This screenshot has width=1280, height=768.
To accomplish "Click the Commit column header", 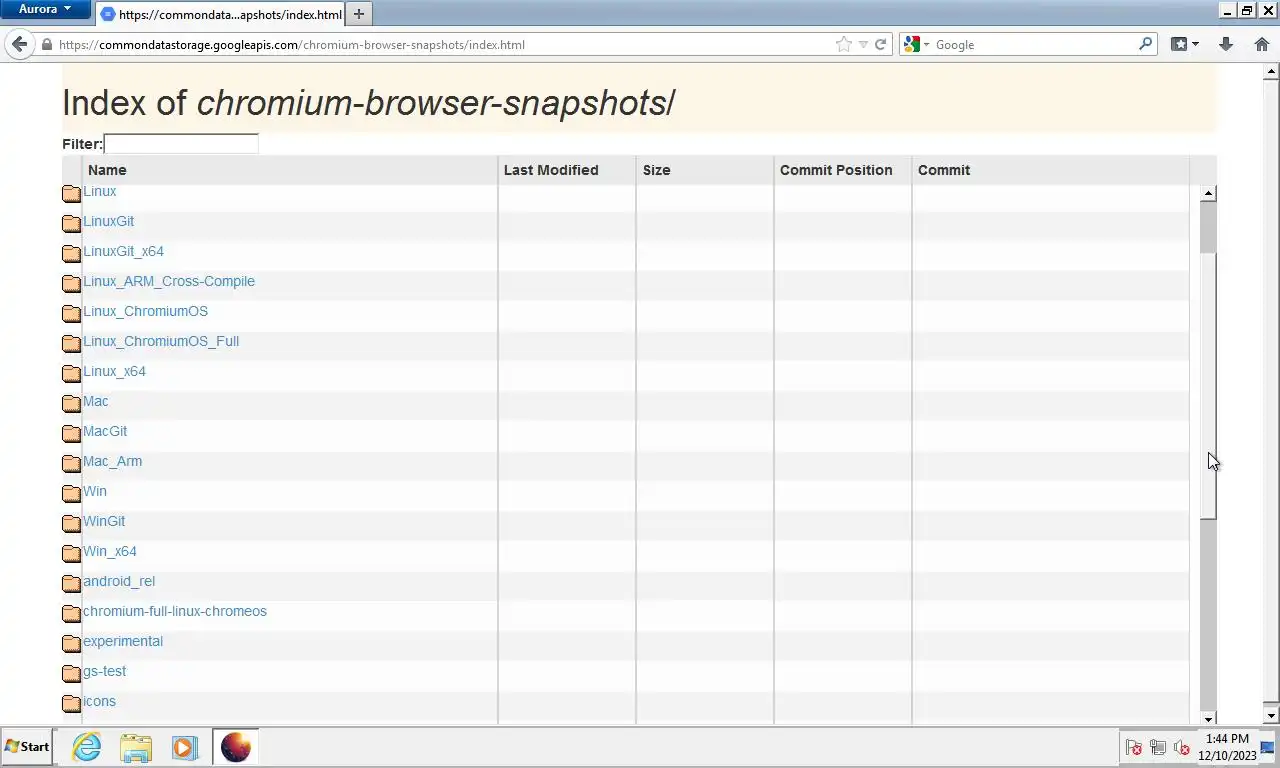I will (1050, 170).
